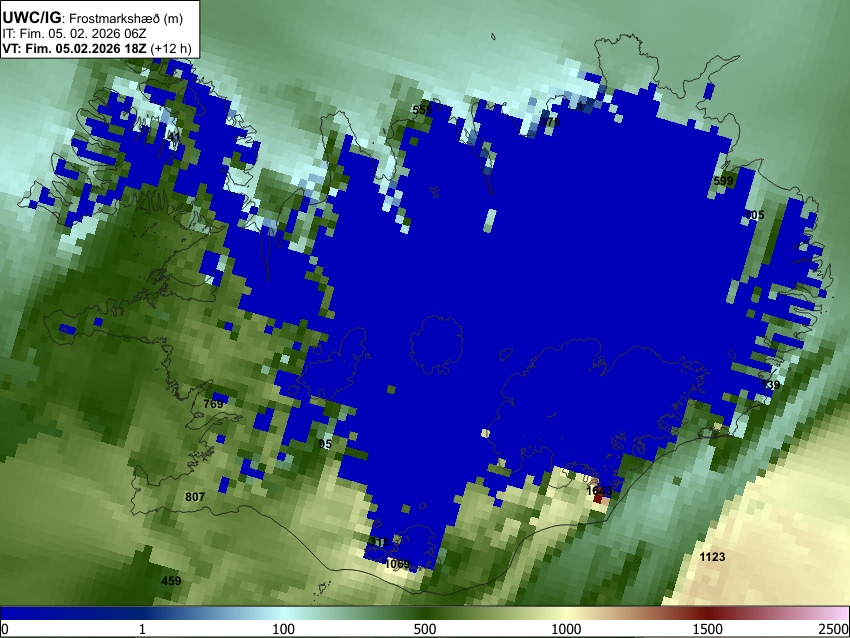Image resolution: width=850 pixels, height=638 pixels.
Task: Click the 0 tick label on the colorbar
Action: [x=5, y=629]
